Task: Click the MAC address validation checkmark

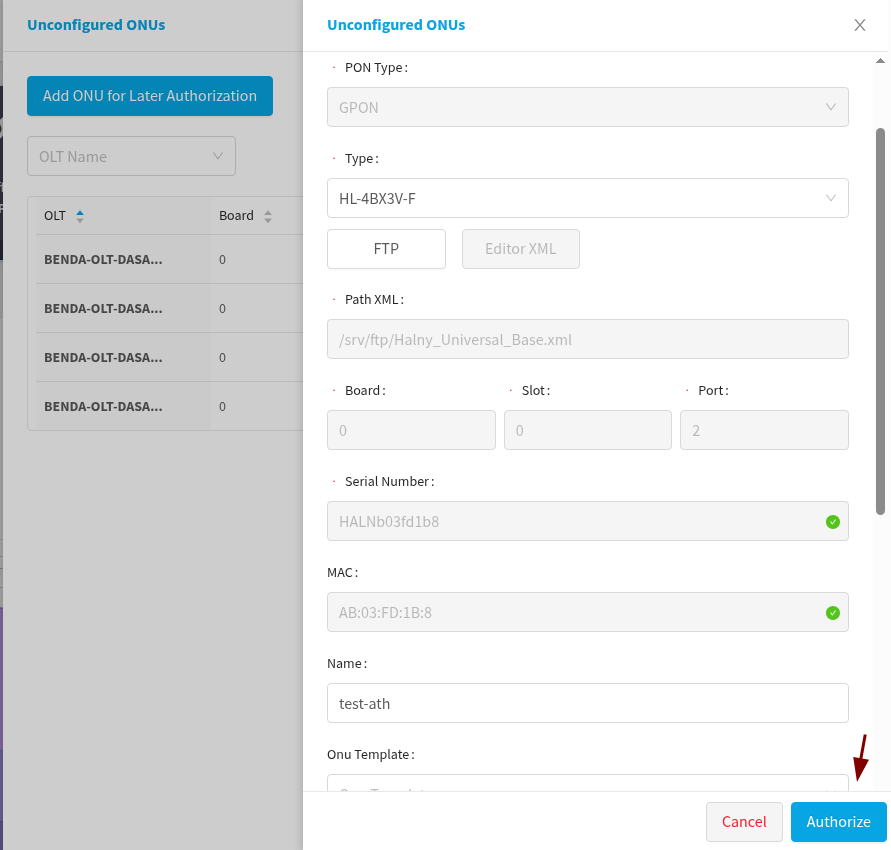Action: coord(832,612)
